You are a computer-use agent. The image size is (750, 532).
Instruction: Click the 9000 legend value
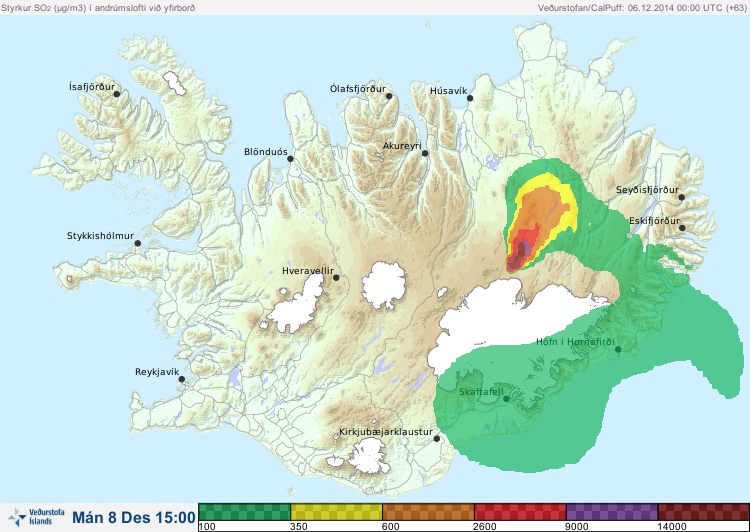(x=577, y=527)
